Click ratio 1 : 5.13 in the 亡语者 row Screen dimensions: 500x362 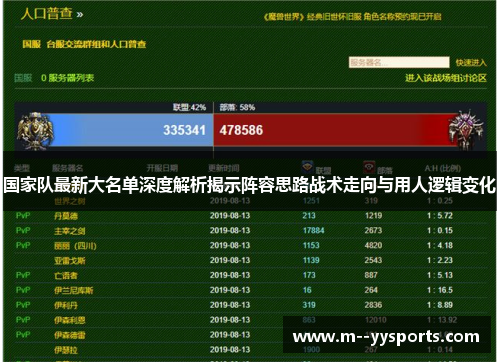[440, 275]
